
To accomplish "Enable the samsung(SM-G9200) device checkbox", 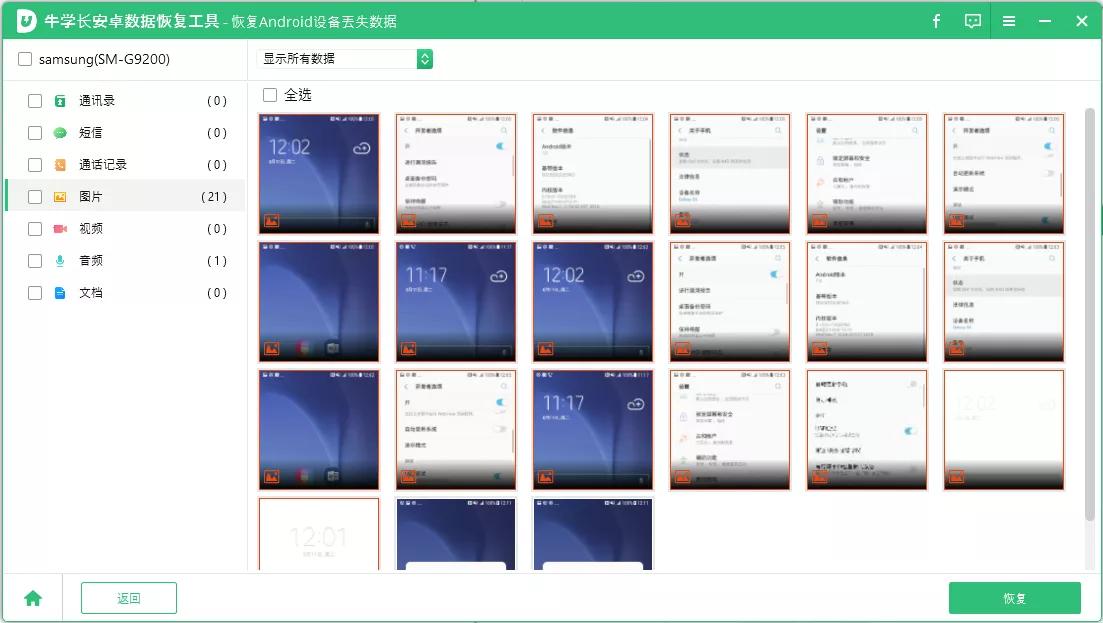I will point(25,59).
